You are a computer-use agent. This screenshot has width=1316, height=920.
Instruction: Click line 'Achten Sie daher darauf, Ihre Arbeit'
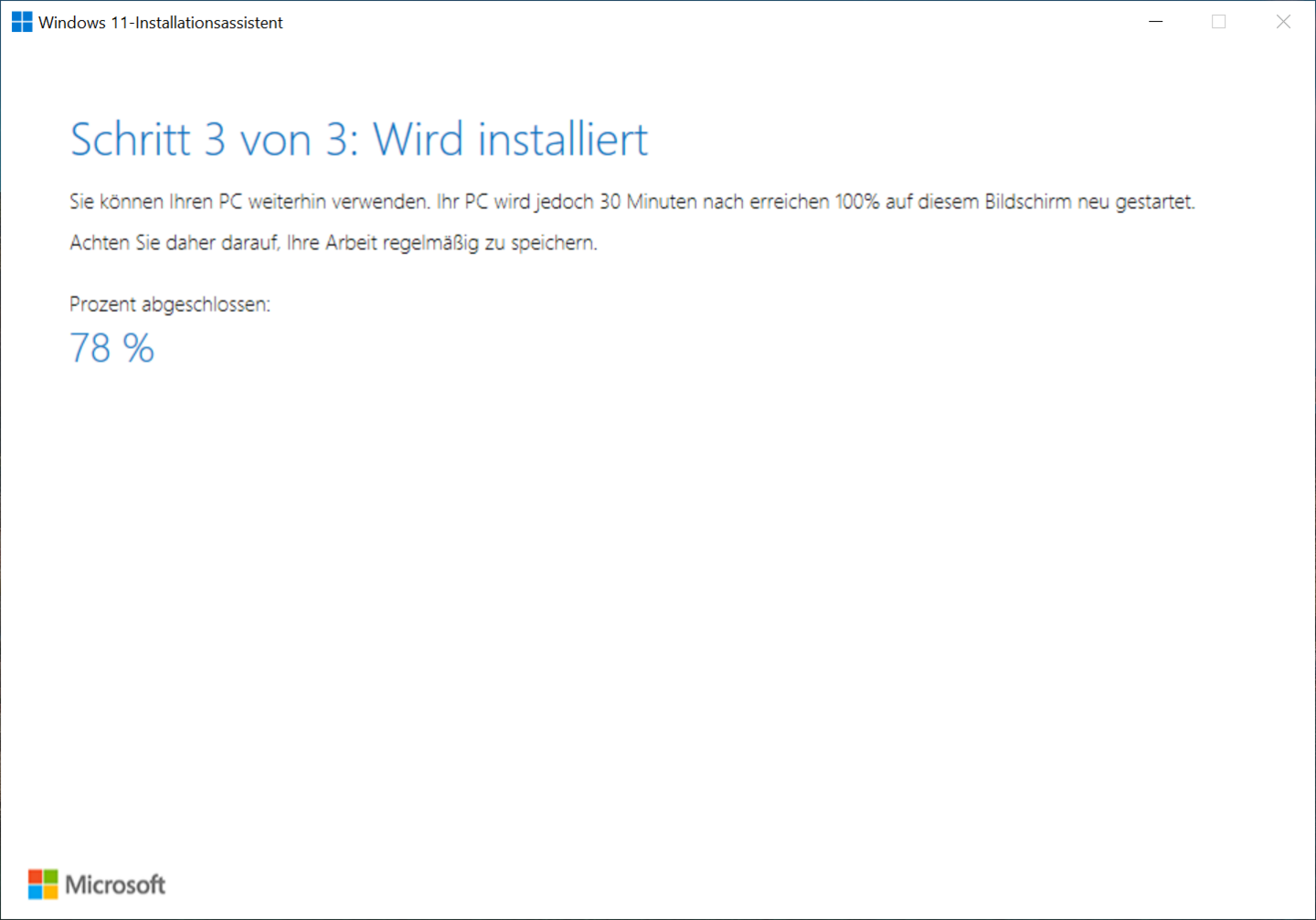coord(224,243)
